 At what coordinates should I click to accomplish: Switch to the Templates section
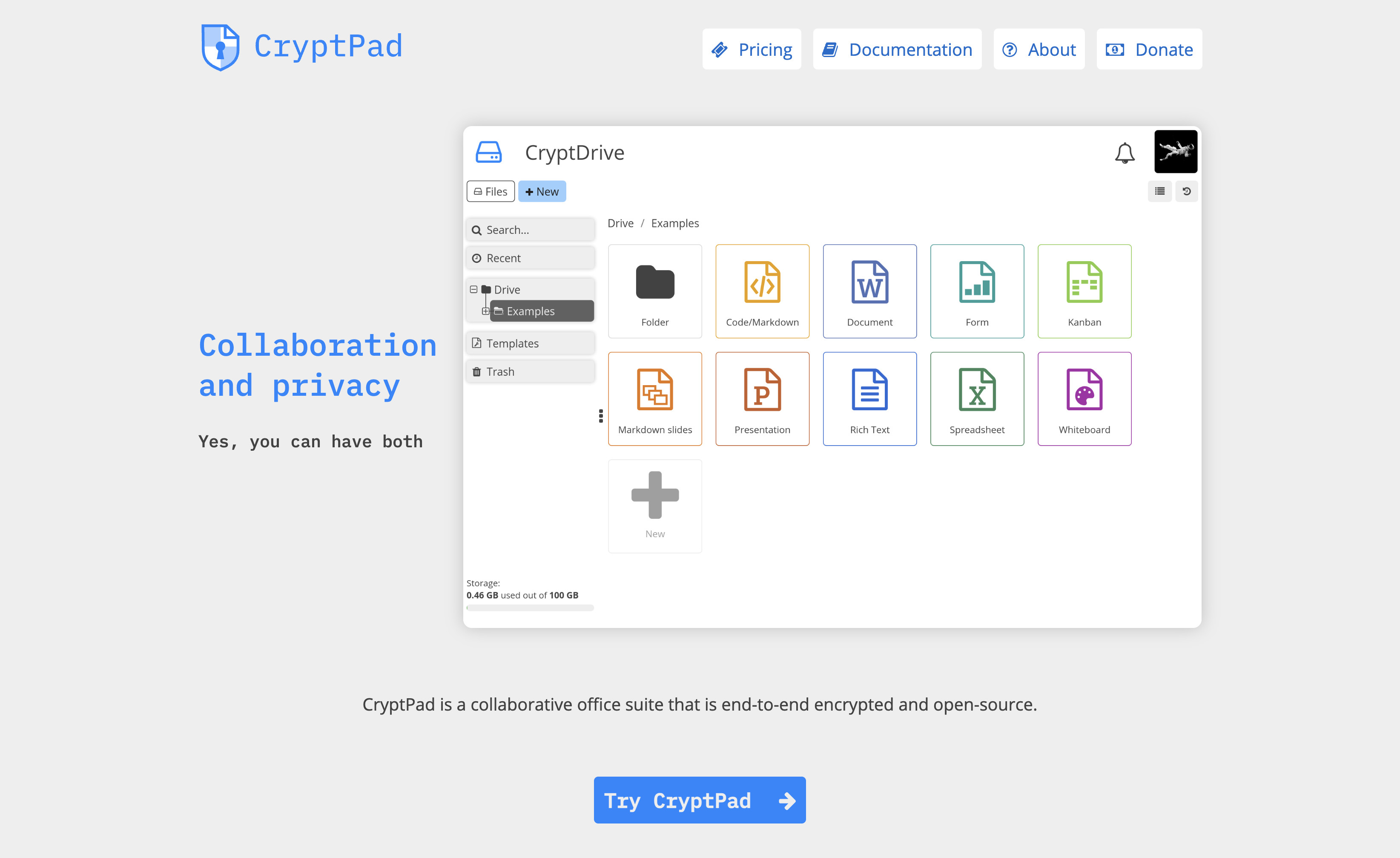pos(512,342)
